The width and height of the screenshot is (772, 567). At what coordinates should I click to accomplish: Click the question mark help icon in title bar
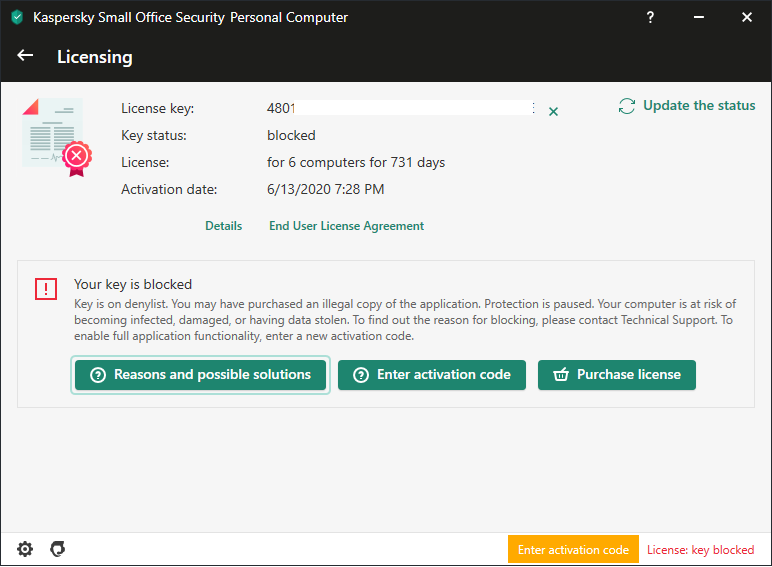click(x=653, y=17)
